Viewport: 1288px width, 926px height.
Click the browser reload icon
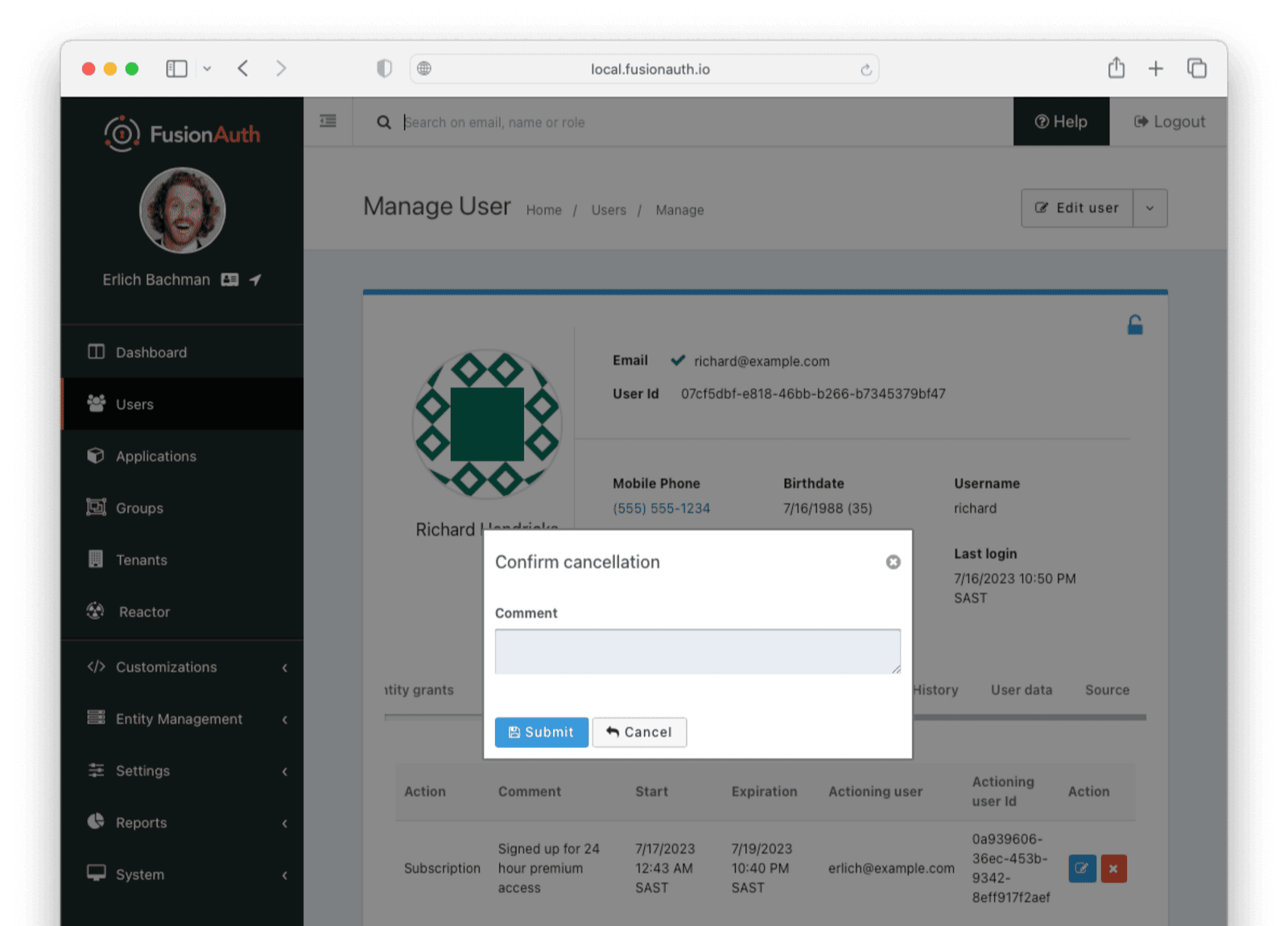point(866,69)
